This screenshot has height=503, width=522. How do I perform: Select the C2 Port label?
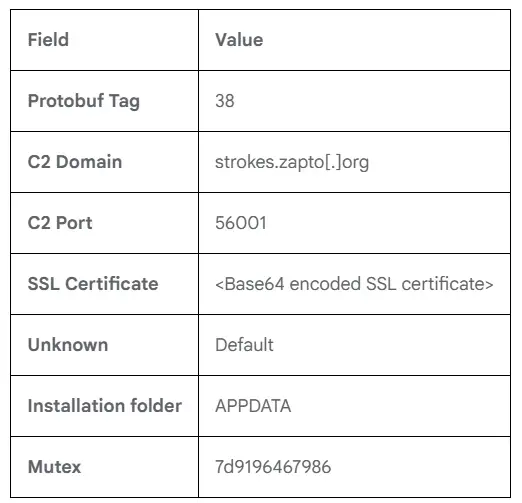pos(60,223)
